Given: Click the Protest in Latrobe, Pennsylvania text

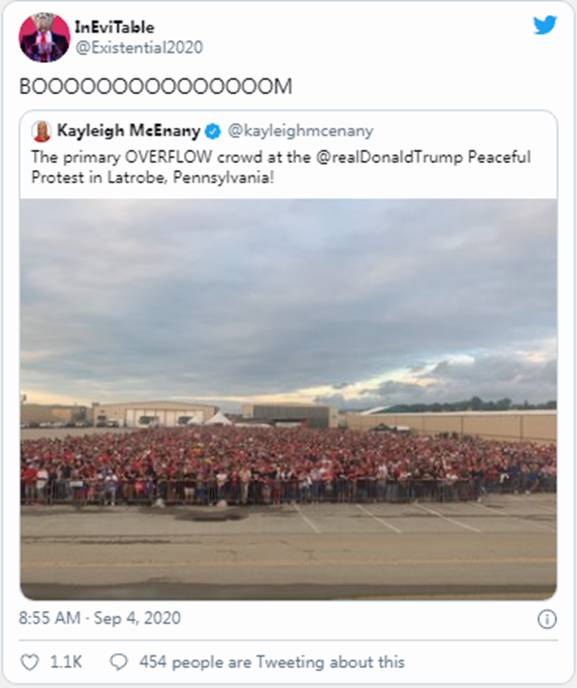Looking at the screenshot, I should pyautogui.click(x=153, y=178).
